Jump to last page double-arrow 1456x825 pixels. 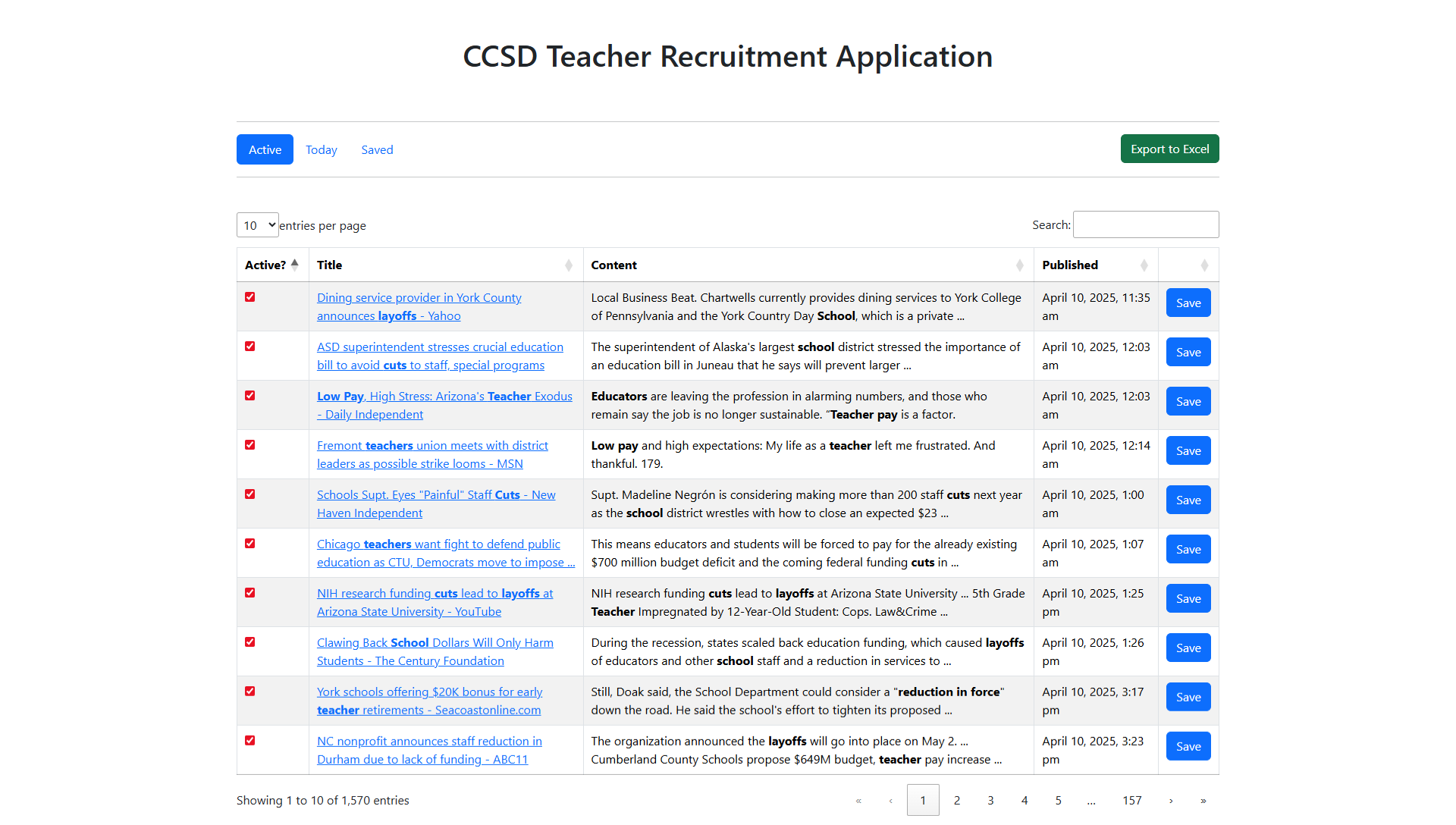click(1203, 801)
